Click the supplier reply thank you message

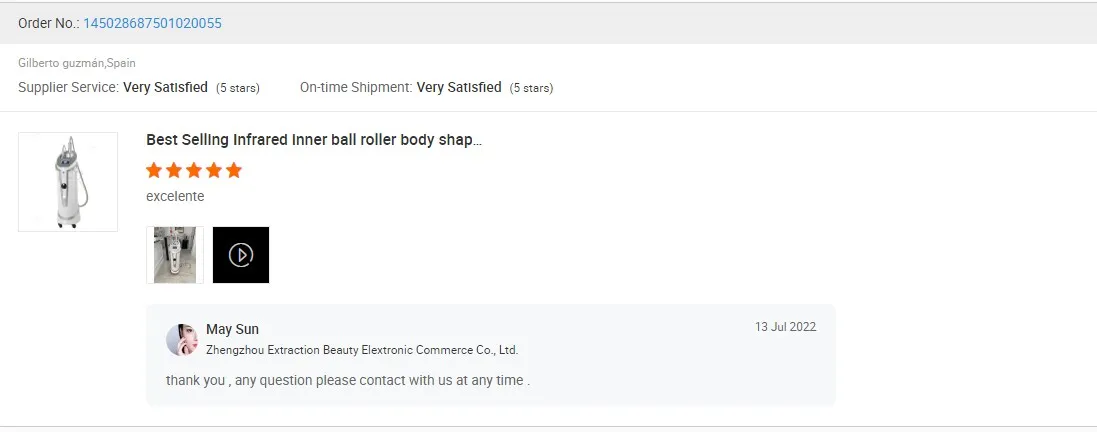(347, 381)
